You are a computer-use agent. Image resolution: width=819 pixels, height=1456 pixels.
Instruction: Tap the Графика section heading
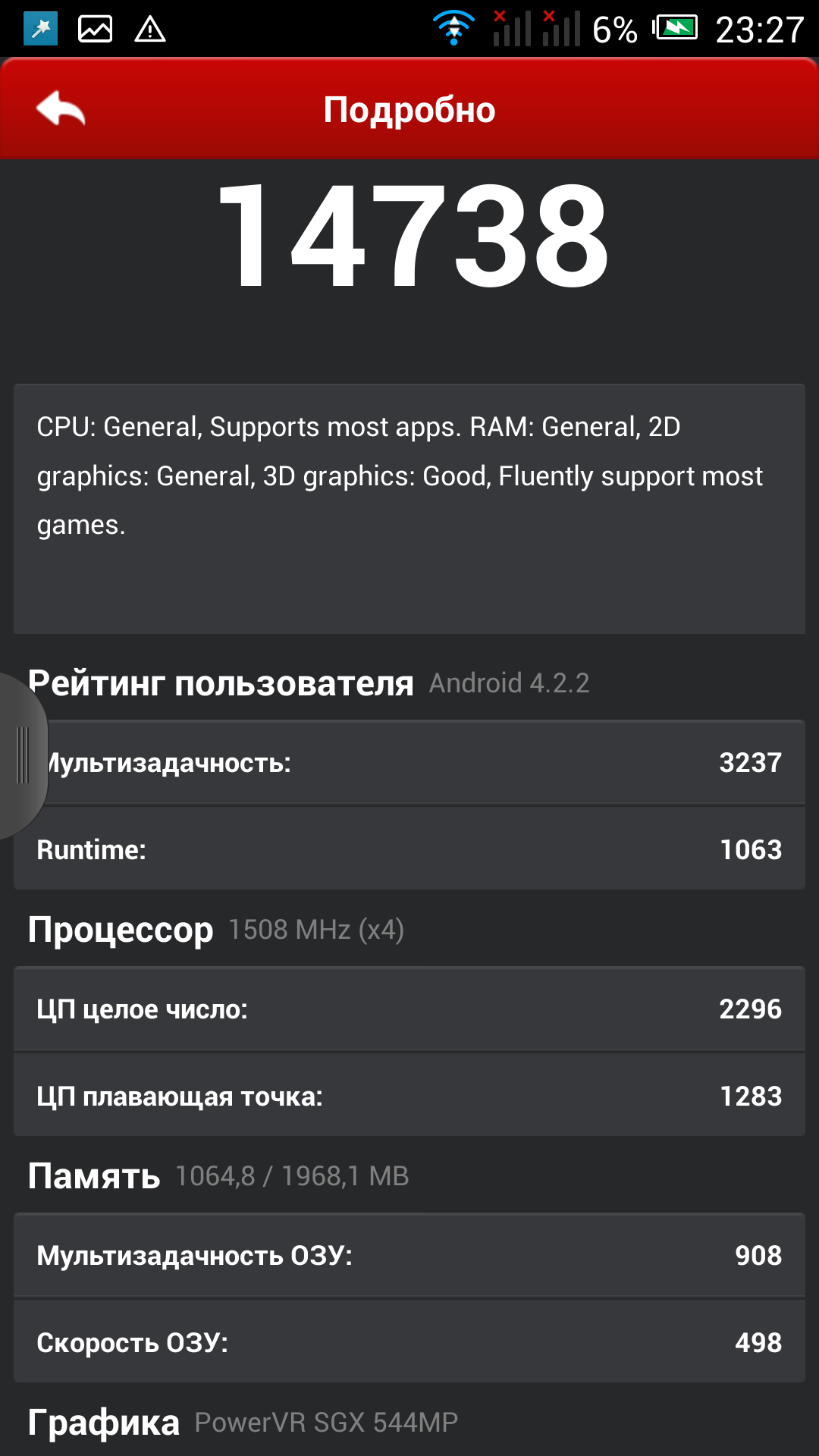coord(104,1423)
